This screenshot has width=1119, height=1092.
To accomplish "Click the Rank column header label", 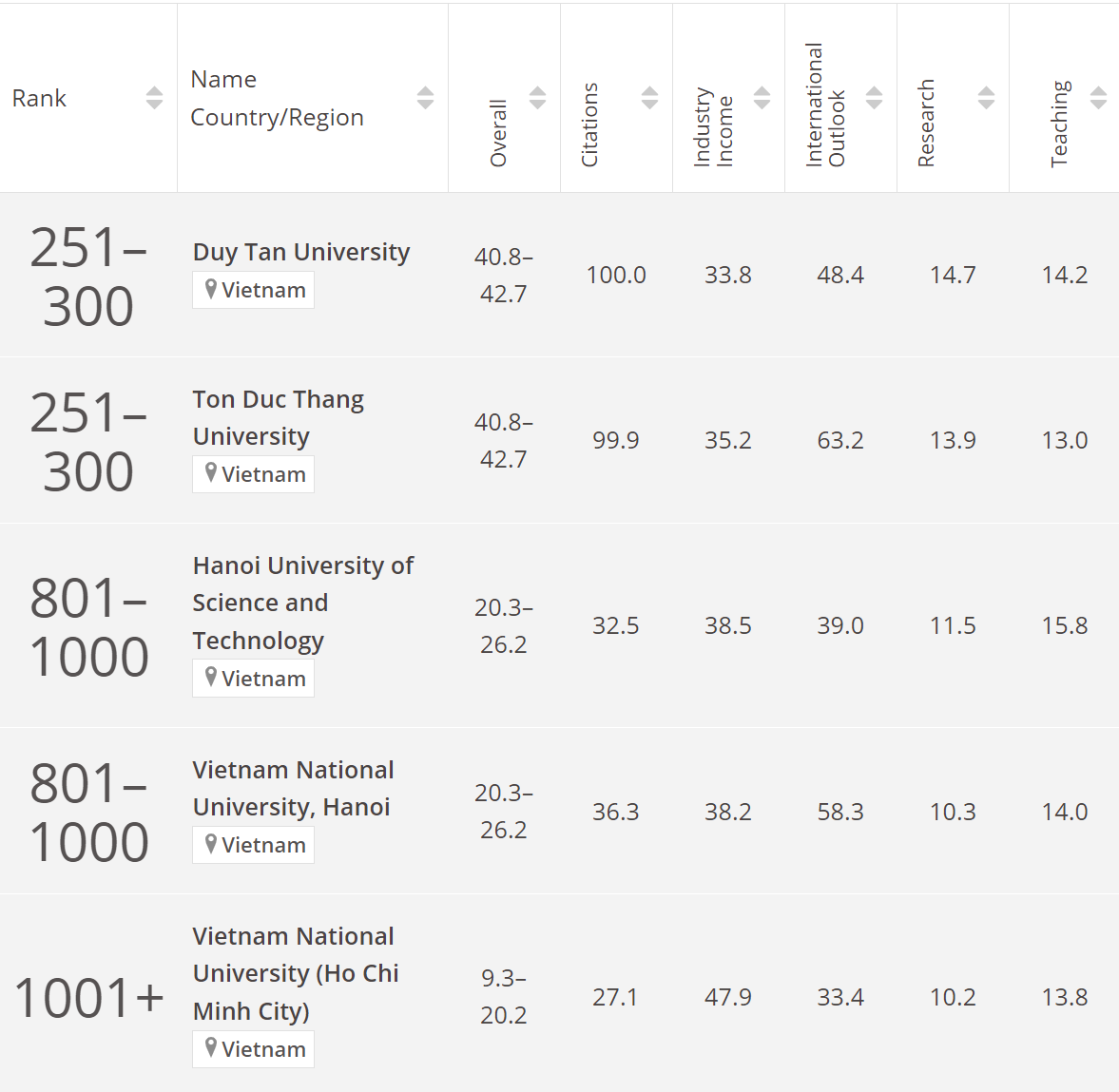I will (39, 99).
